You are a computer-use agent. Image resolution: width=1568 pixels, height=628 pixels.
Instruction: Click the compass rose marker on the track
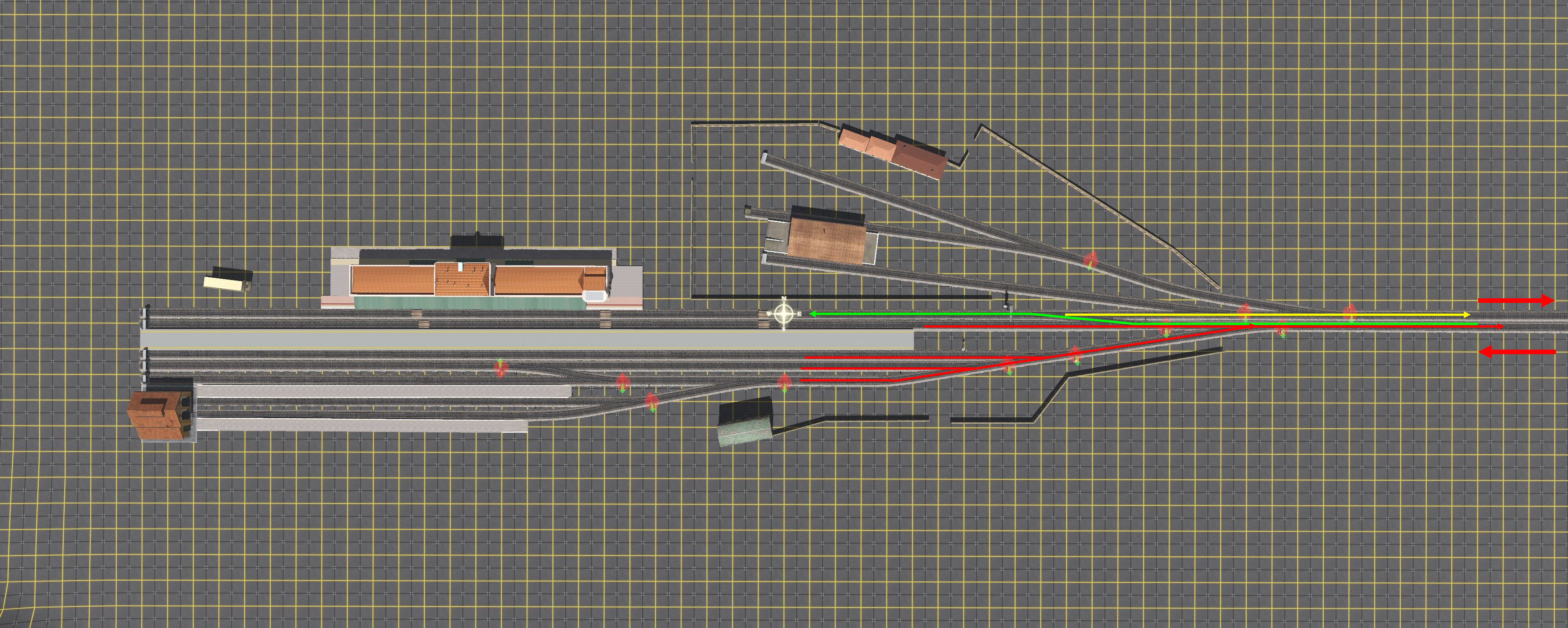click(x=784, y=314)
